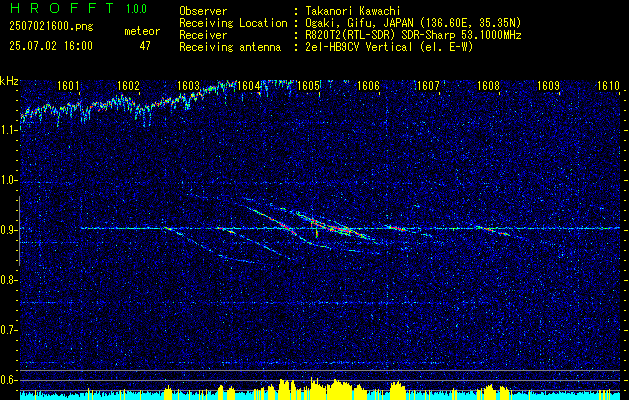The width and height of the screenshot is (629, 400).
Task: Click the 0.6 kHz axis label
Action: click(8, 380)
